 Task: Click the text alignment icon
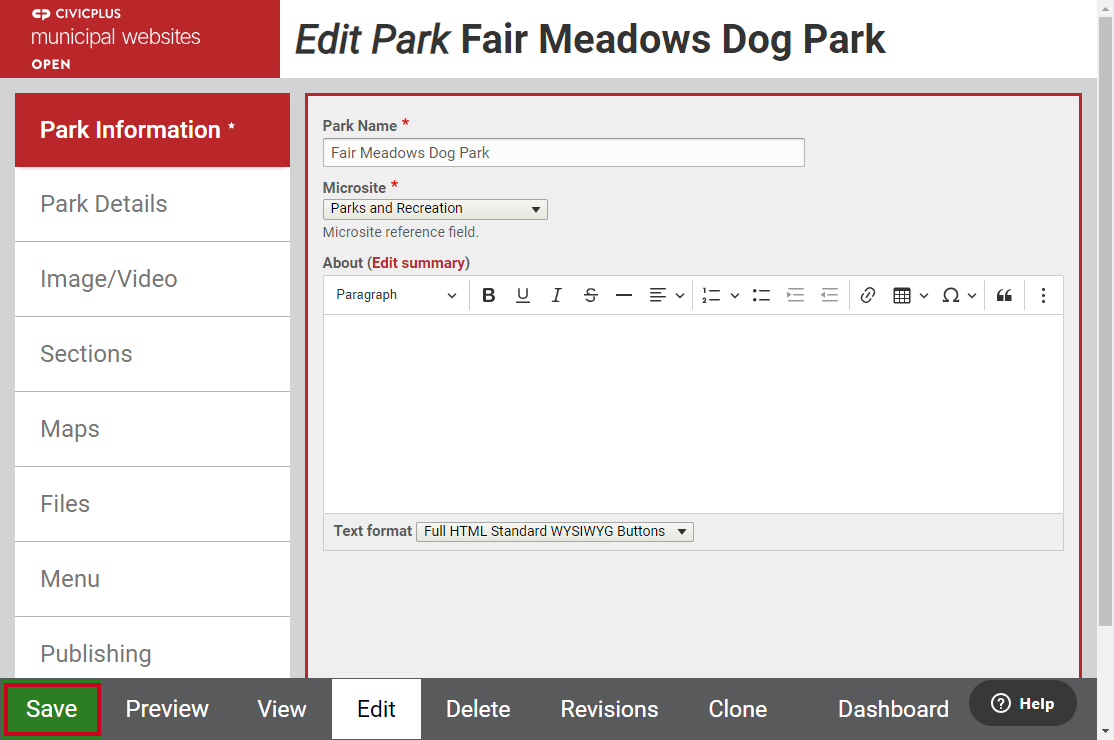click(x=658, y=295)
